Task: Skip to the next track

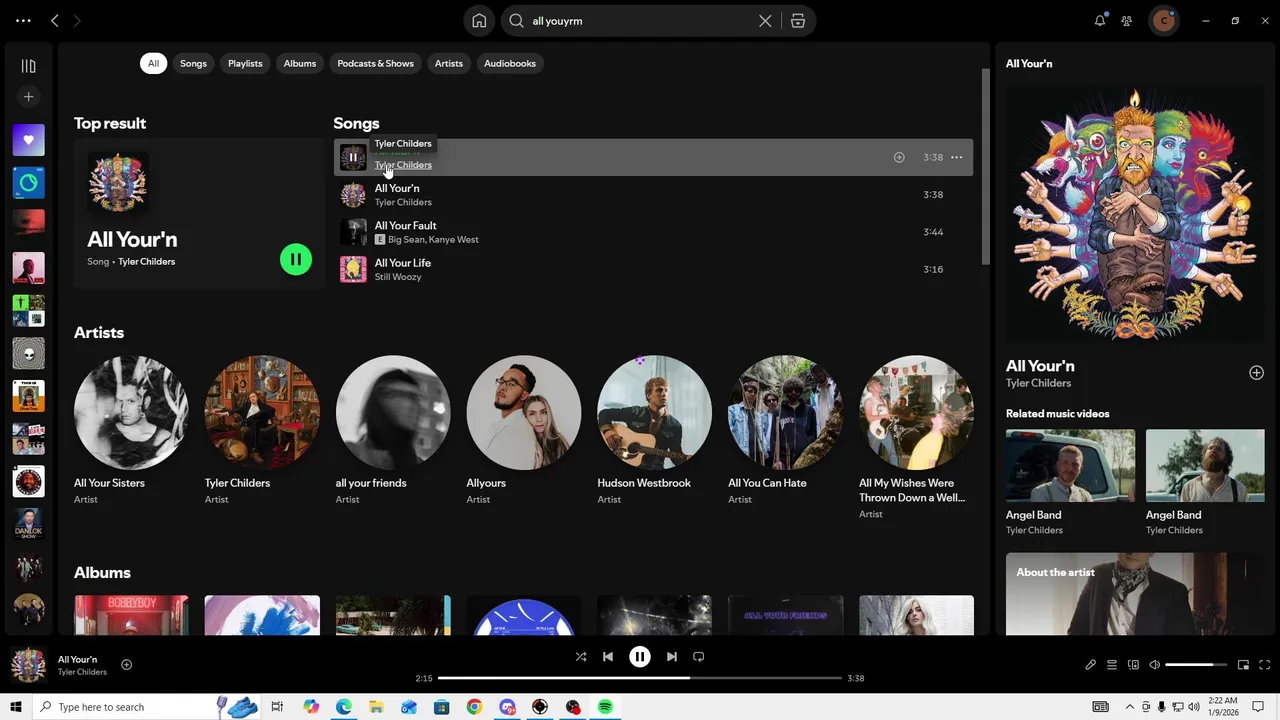Action: 672,657
